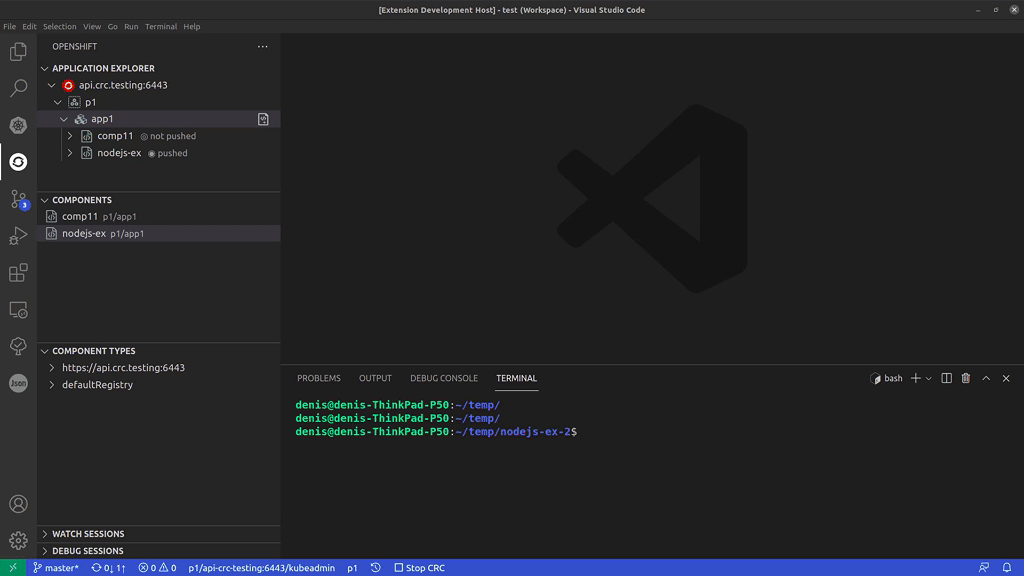This screenshot has height=576, width=1024.
Task: Open the Edit menu
Action: coord(29,27)
